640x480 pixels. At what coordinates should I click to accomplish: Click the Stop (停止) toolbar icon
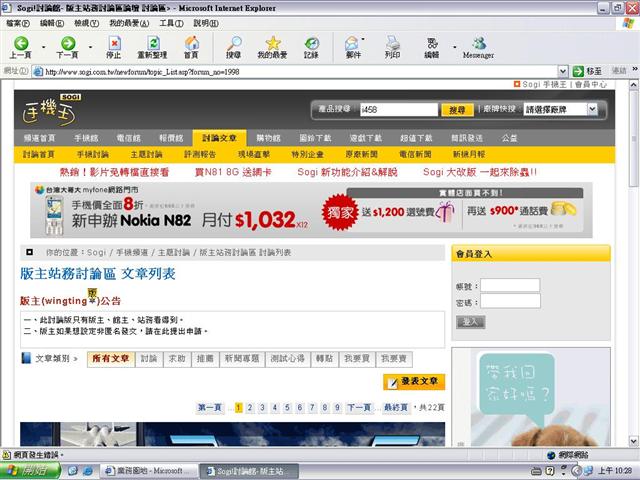[113, 43]
